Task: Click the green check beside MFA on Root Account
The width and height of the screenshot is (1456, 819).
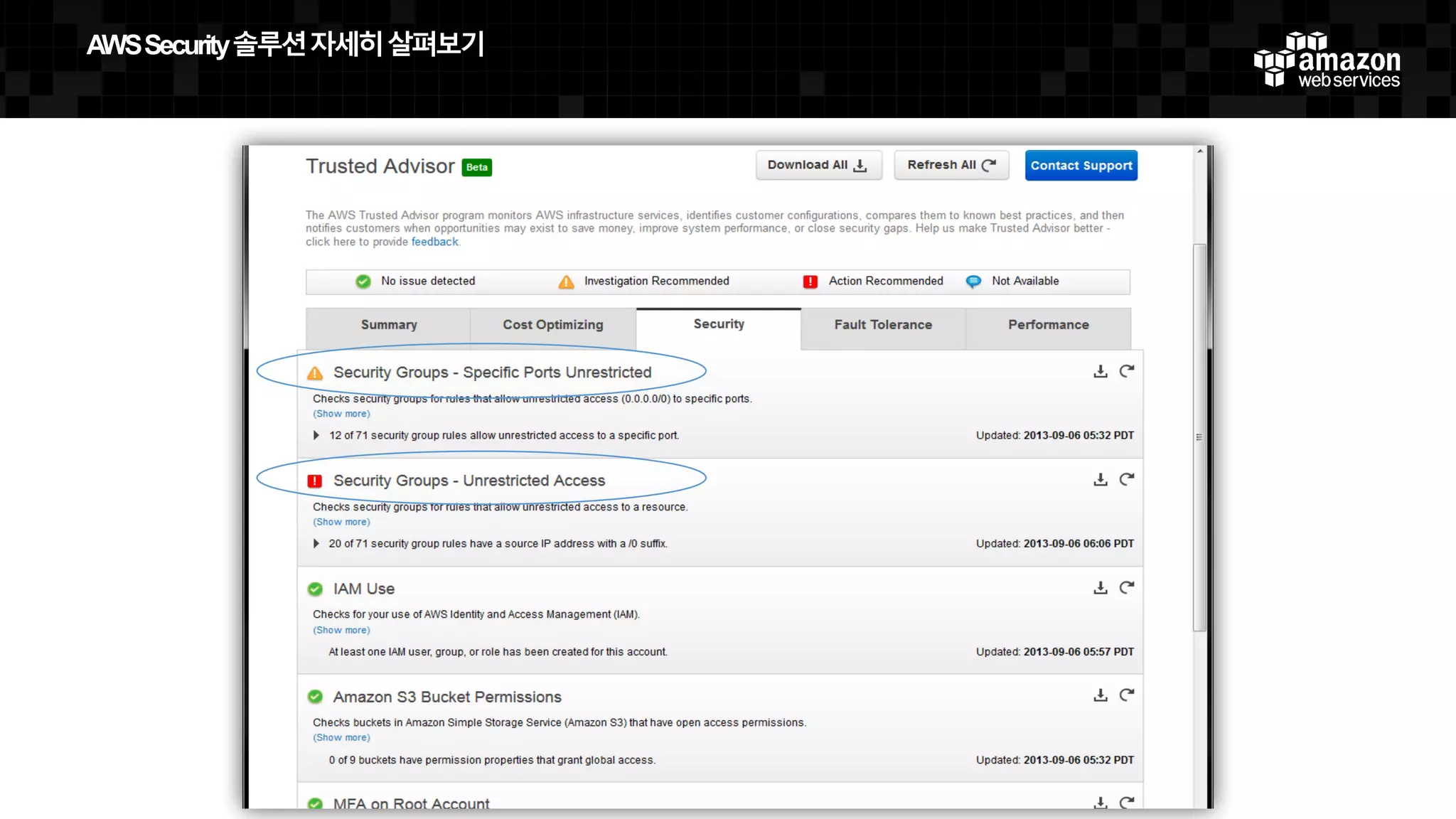Action: 315,803
